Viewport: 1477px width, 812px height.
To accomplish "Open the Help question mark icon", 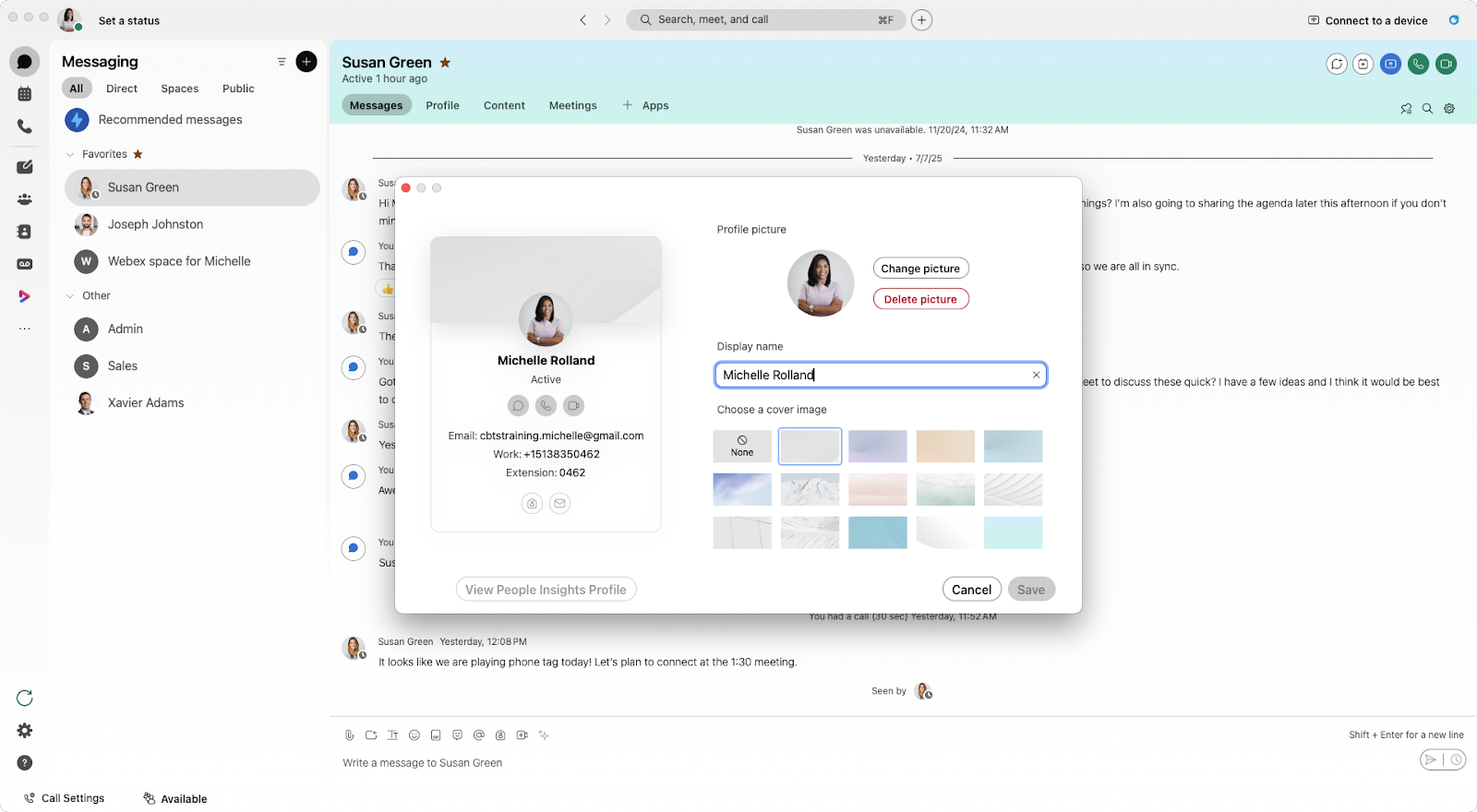I will (x=25, y=762).
